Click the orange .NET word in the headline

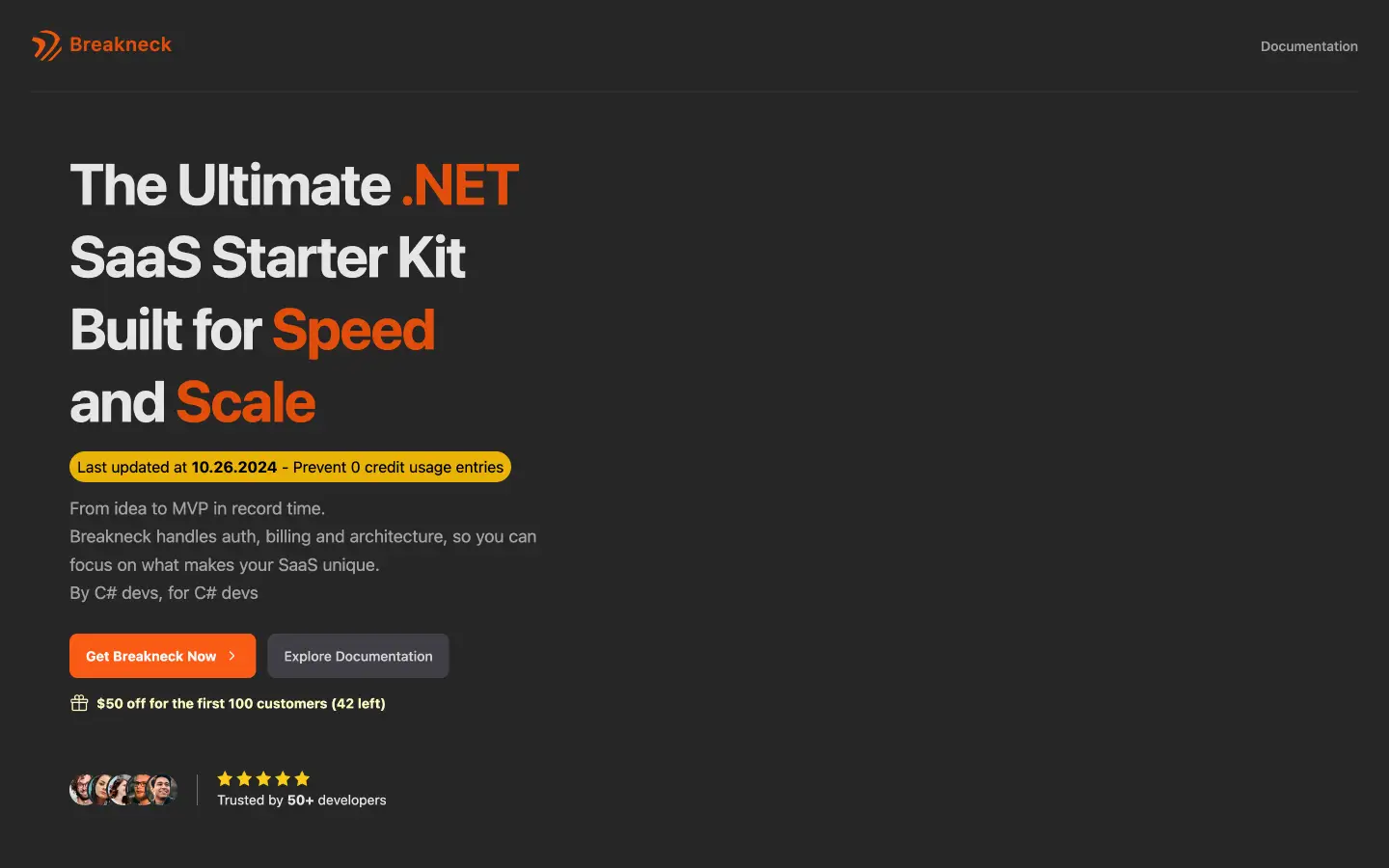tap(460, 185)
